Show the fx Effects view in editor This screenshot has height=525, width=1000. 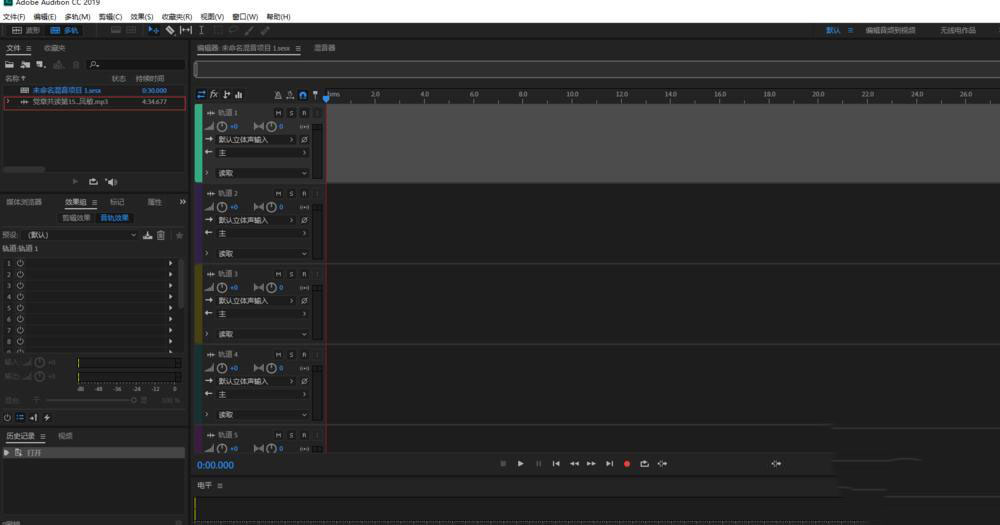(214, 94)
